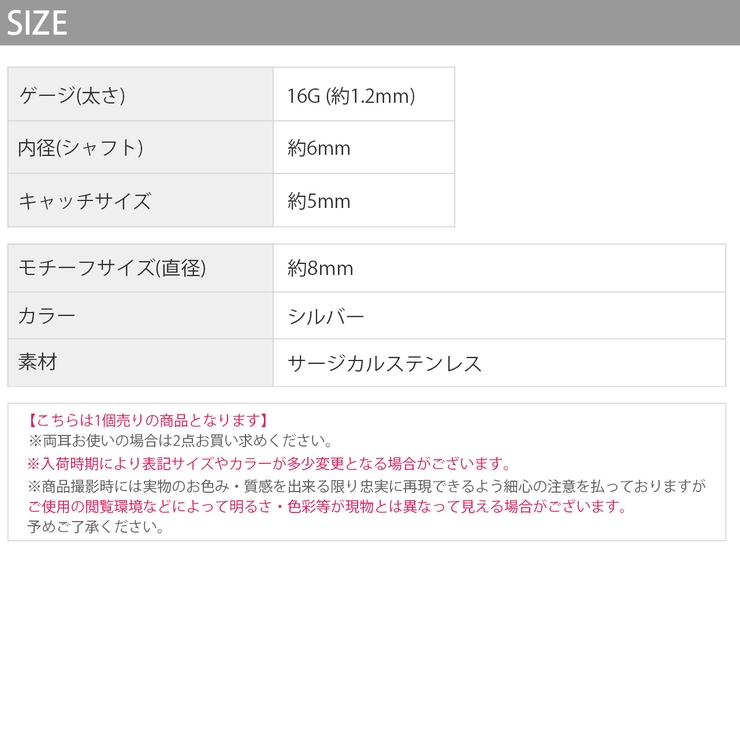Screen dimensions: 740x740
Task: Select the シルバー color value
Action: tap(326, 316)
